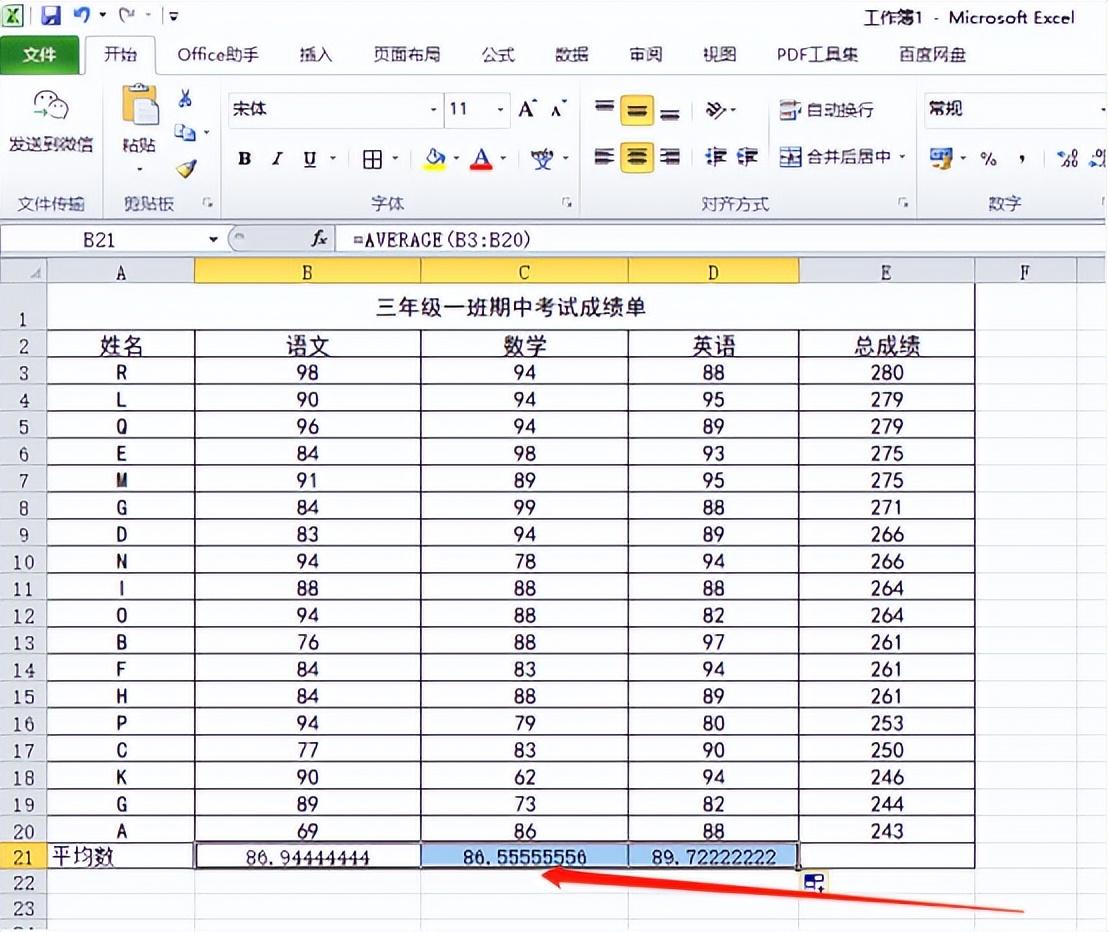Screen dimensions: 1108x932
Task: Click the Send to WeChat icon
Action: point(51,106)
